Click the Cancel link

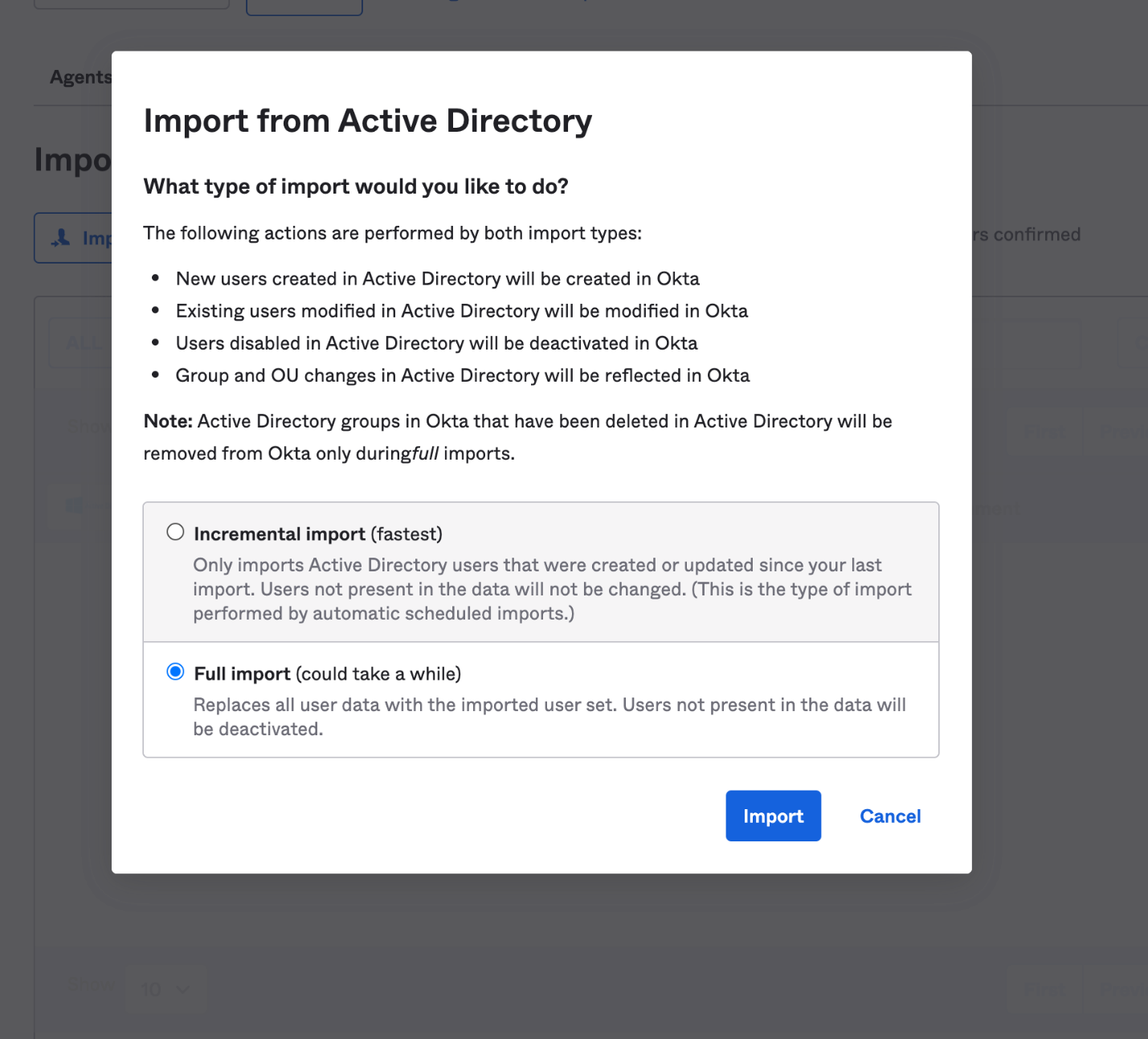889,816
